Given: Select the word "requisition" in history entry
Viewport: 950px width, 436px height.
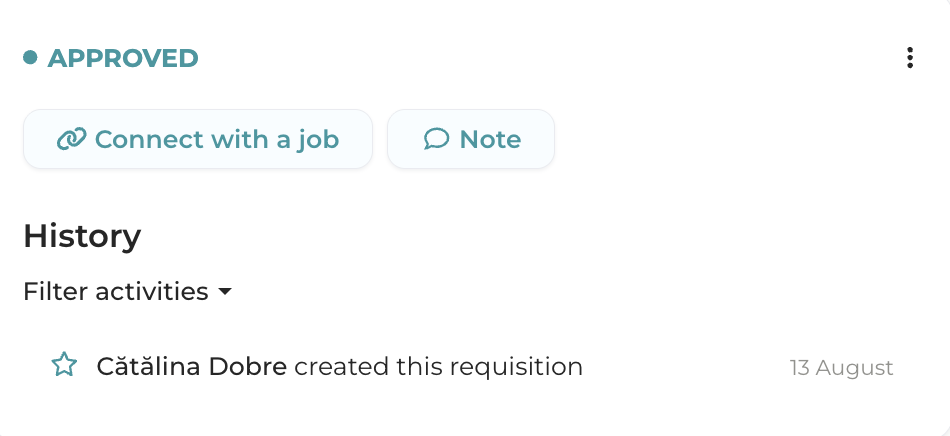Looking at the screenshot, I should [x=520, y=366].
